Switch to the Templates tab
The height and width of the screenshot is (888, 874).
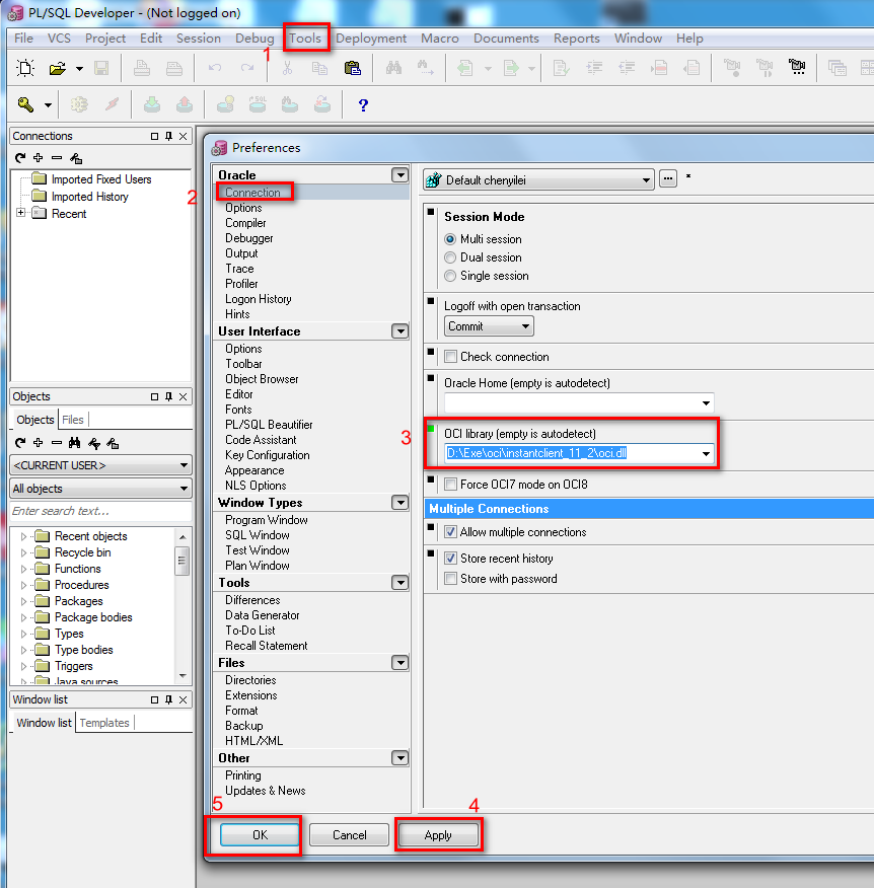point(105,723)
